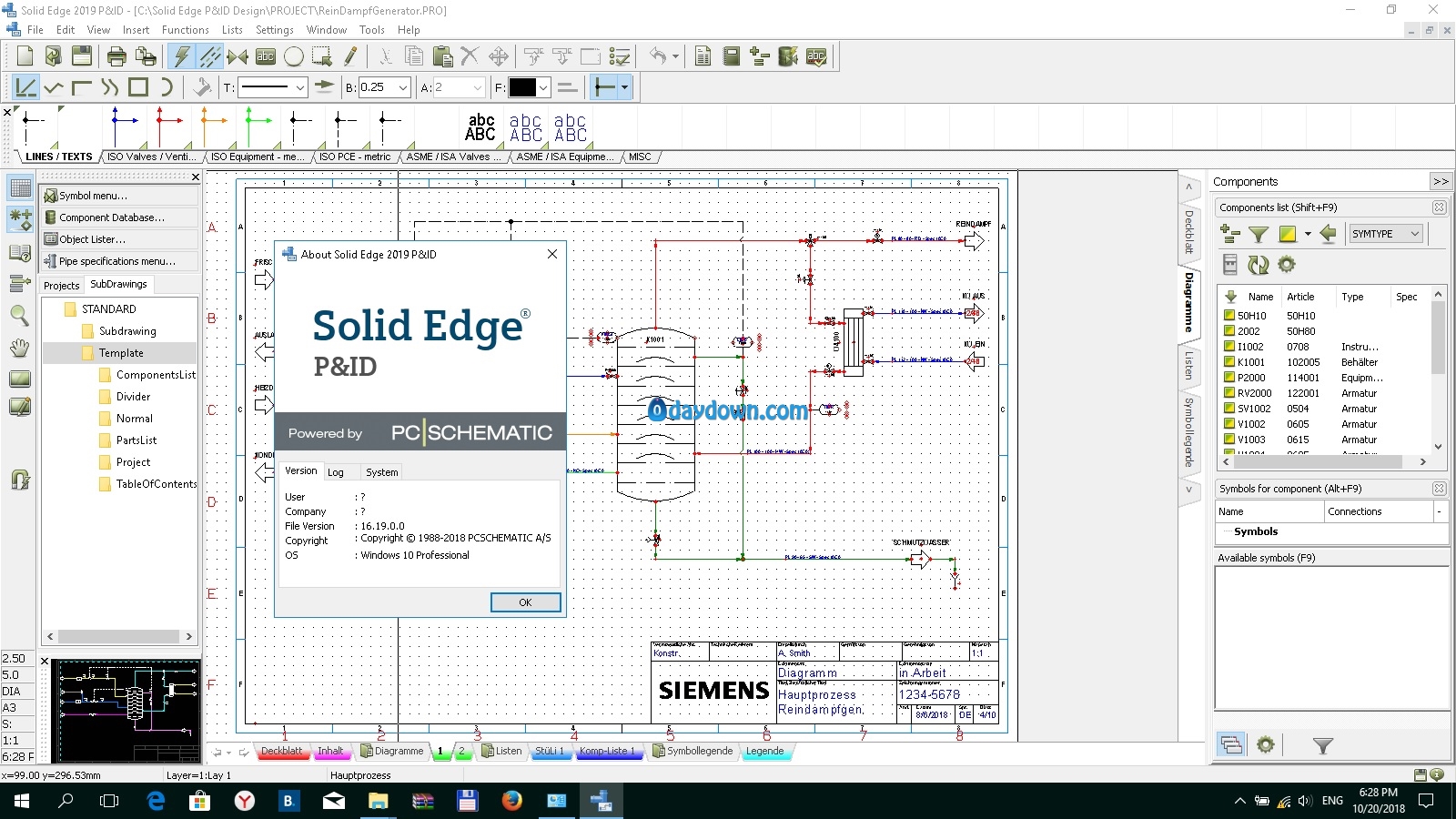Toggle checkbox for component RV2000
The height and width of the screenshot is (819, 1456).
(1228, 393)
